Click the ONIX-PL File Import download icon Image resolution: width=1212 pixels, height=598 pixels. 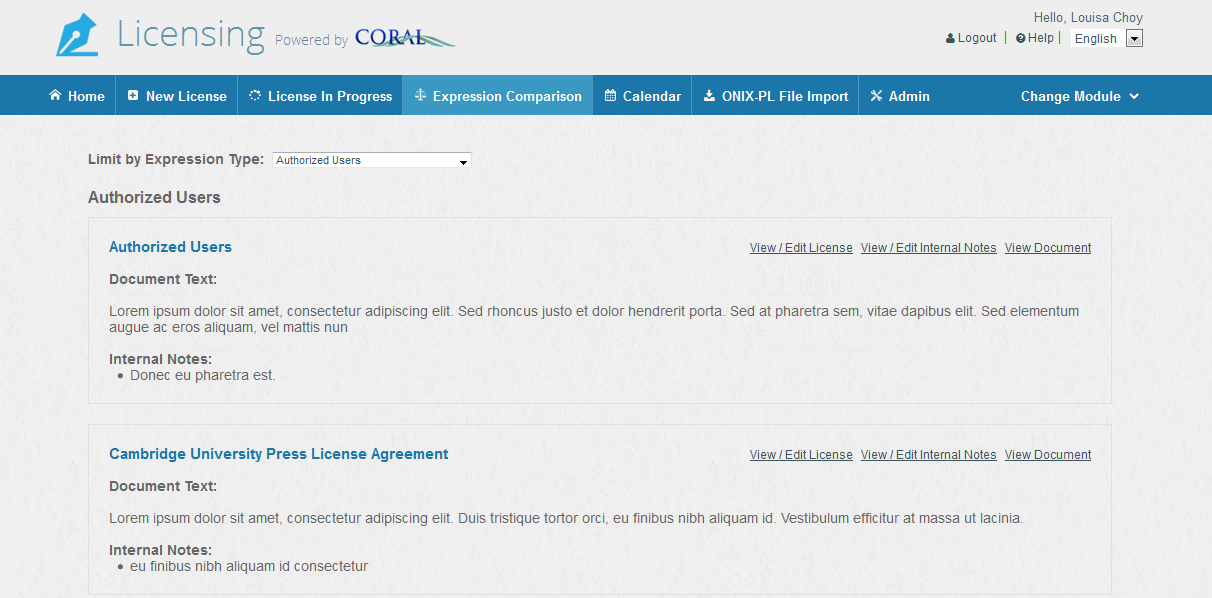point(709,96)
